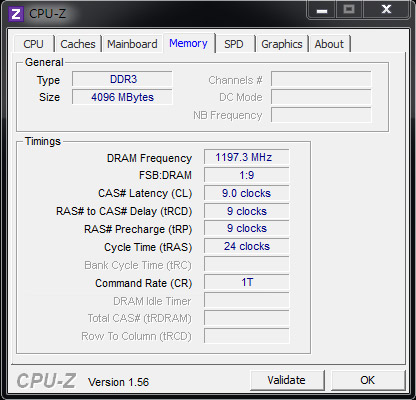Click the RAS# Precharge (tRP) label
416x400 pixels.
click(138, 229)
